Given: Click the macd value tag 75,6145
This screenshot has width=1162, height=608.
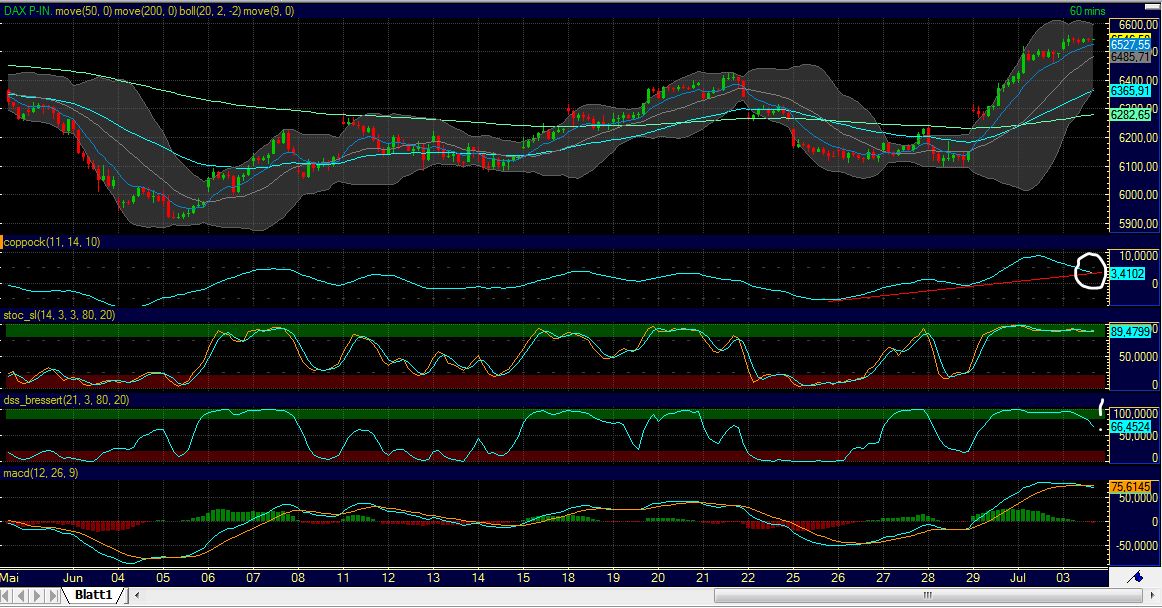Looking at the screenshot, I should (x=1130, y=486).
